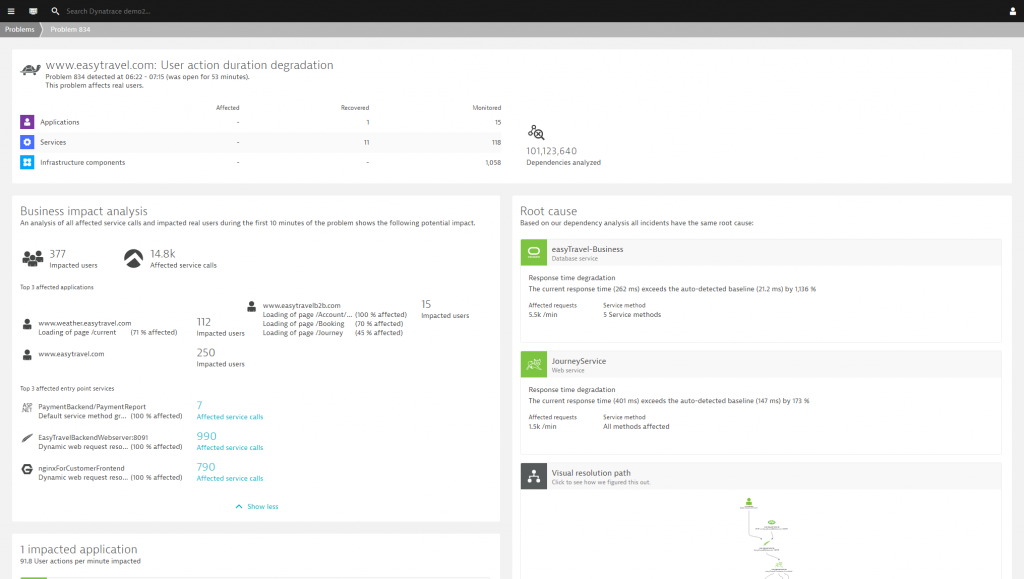
Task: Click the visual resolution path diagram thumbnail
Action: (x=767, y=538)
